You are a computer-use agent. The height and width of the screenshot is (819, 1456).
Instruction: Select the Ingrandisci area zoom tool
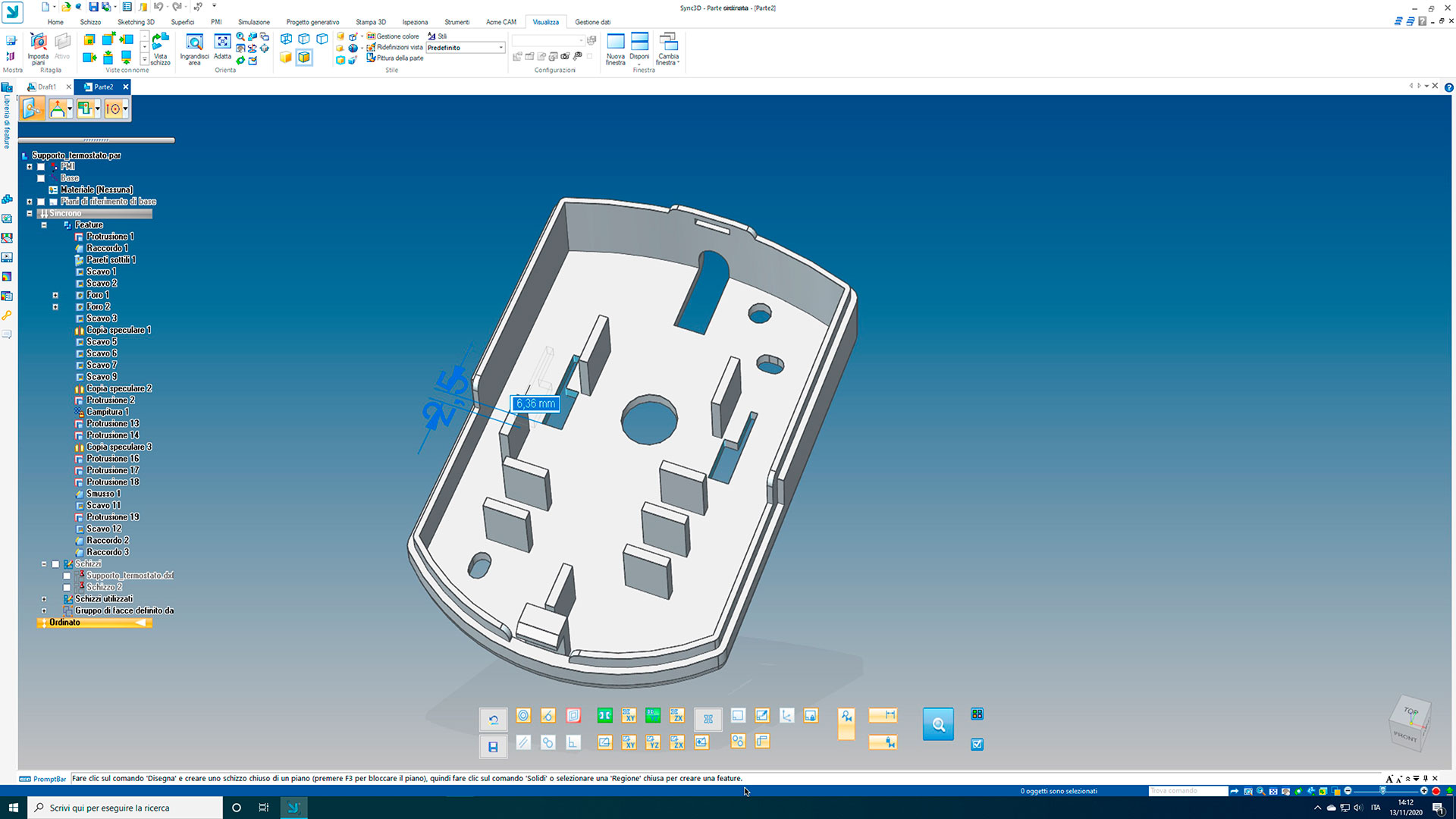point(194,49)
